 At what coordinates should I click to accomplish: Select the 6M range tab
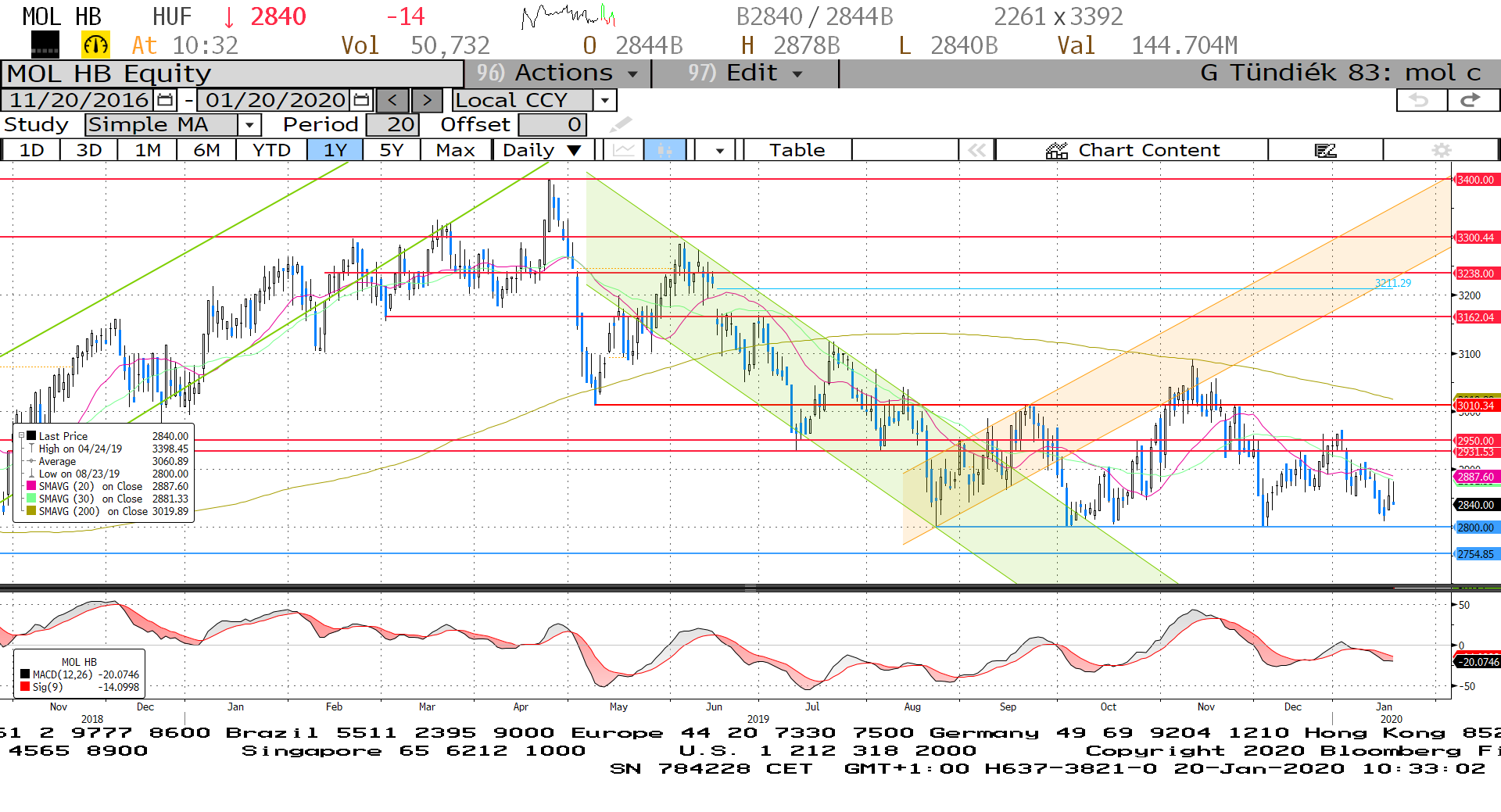pyautogui.click(x=207, y=150)
